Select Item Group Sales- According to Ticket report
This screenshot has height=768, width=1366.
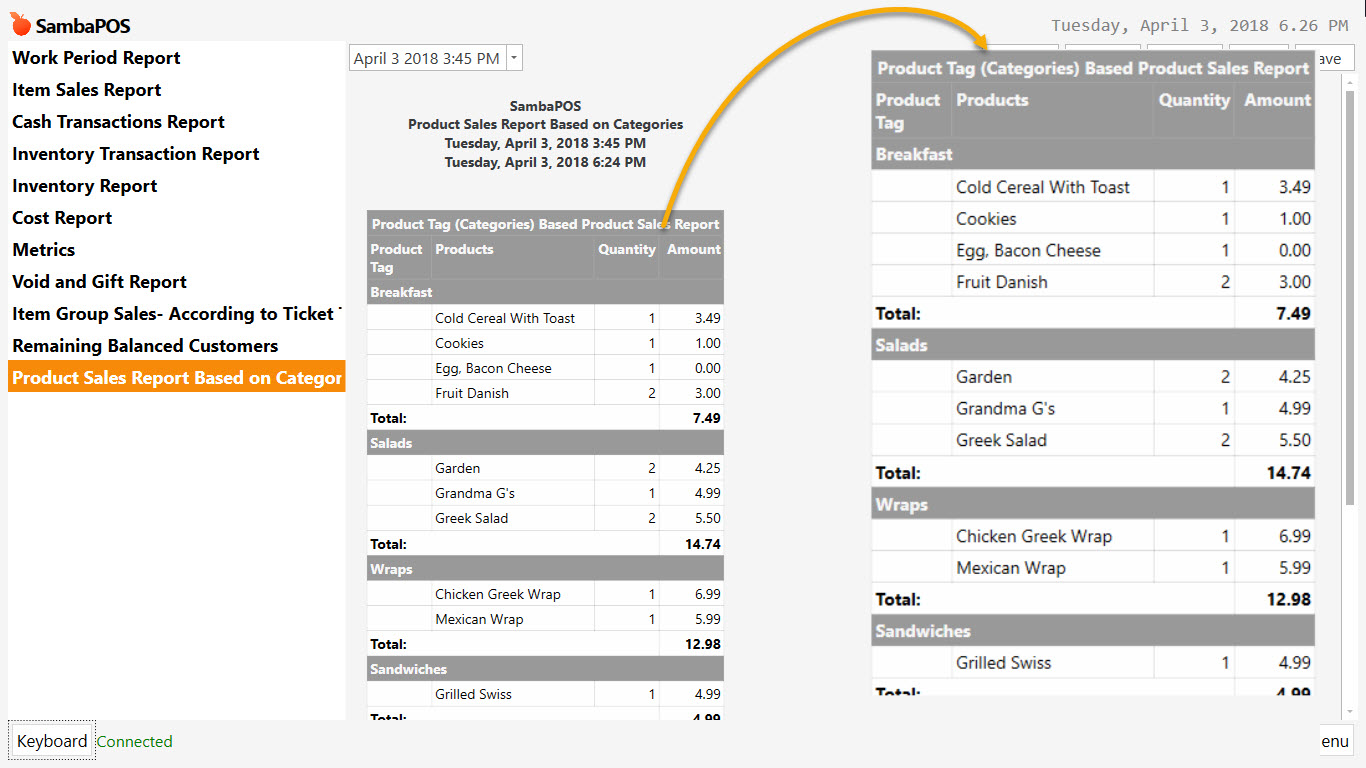coord(176,314)
